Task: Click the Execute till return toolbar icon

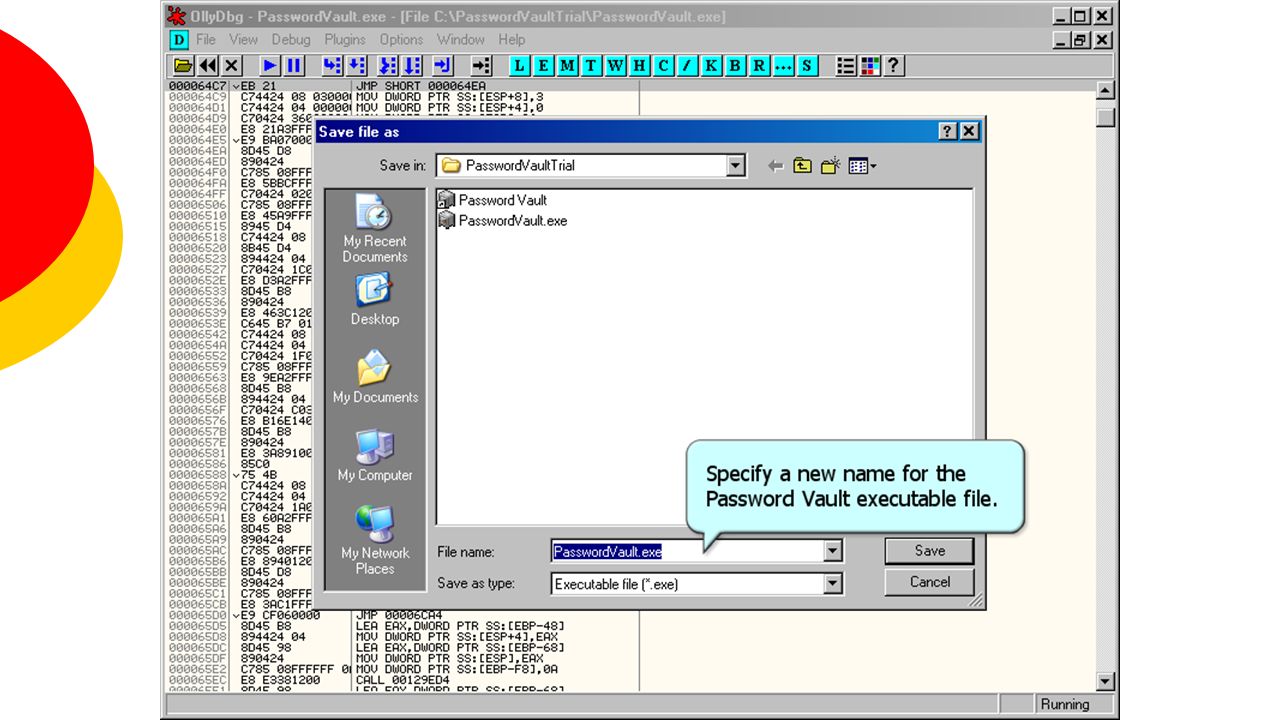Action: (x=443, y=66)
